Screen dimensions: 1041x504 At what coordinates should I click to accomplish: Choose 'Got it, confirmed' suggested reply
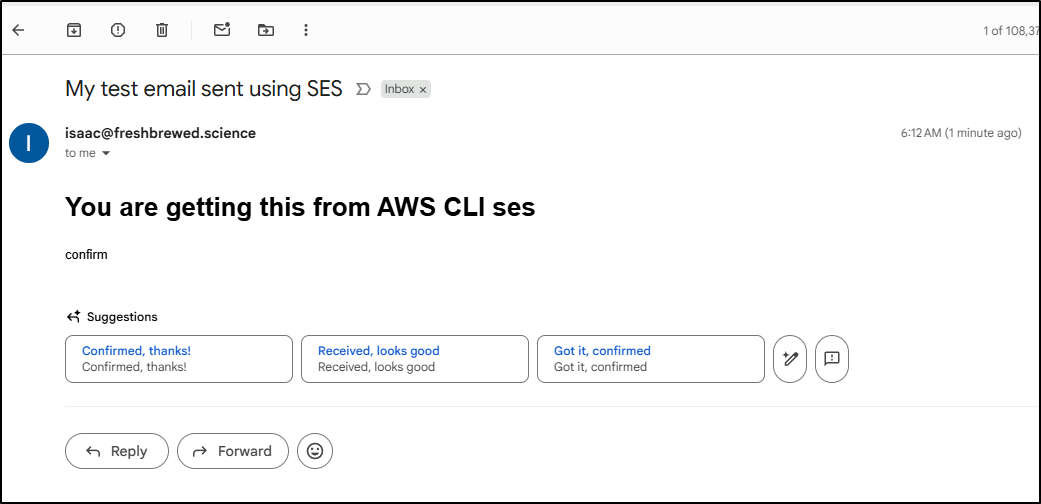click(x=651, y=359)
